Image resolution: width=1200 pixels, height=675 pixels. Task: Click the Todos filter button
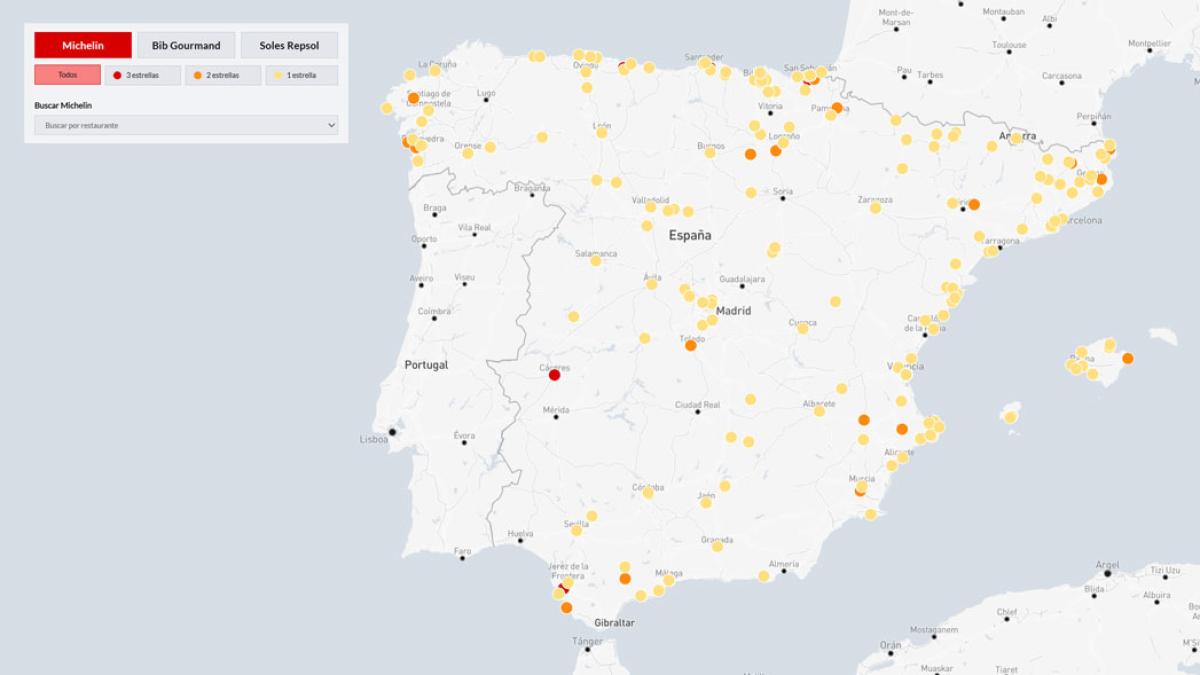(66, 74)
